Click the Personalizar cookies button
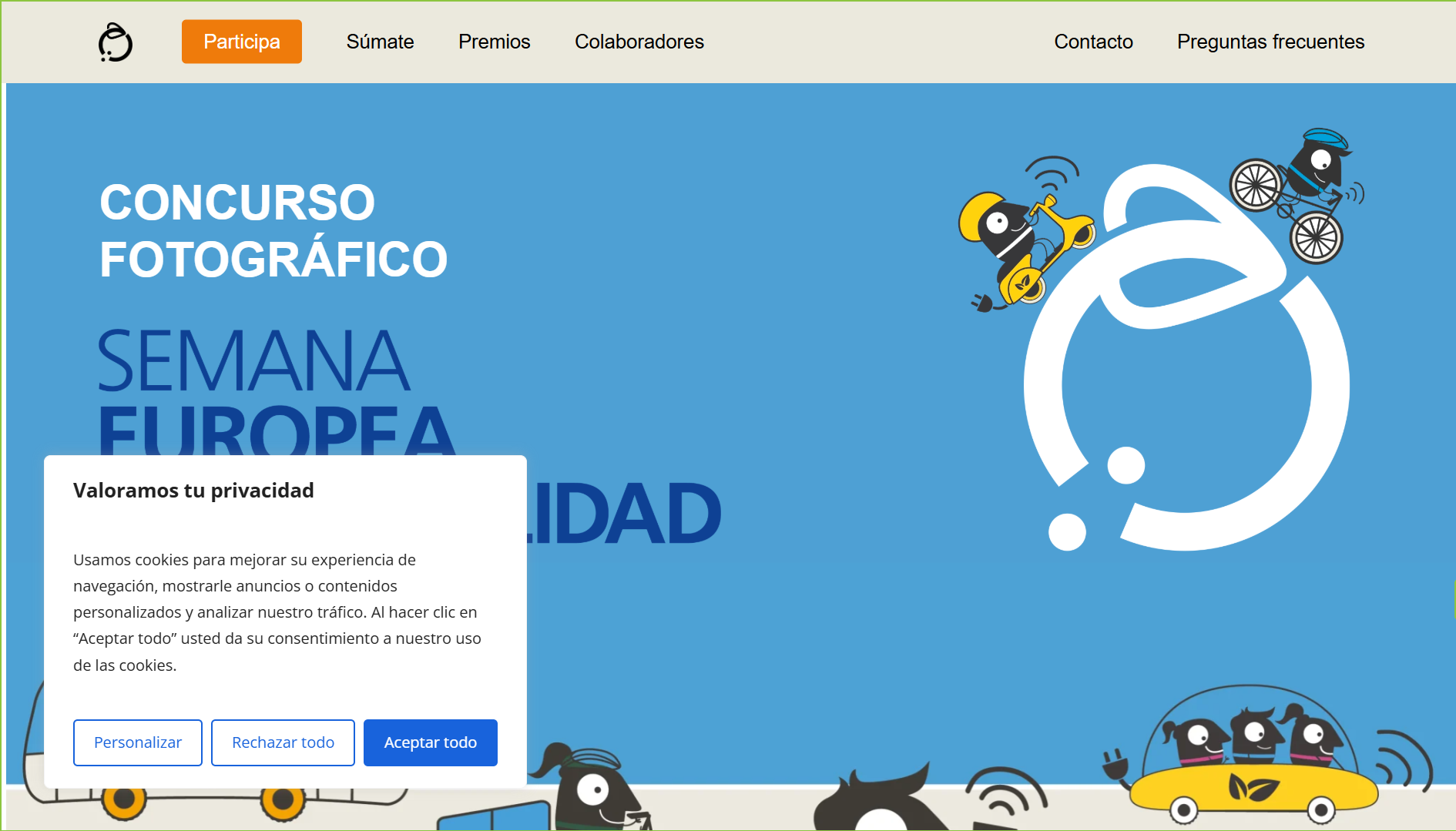 [138, 742]
